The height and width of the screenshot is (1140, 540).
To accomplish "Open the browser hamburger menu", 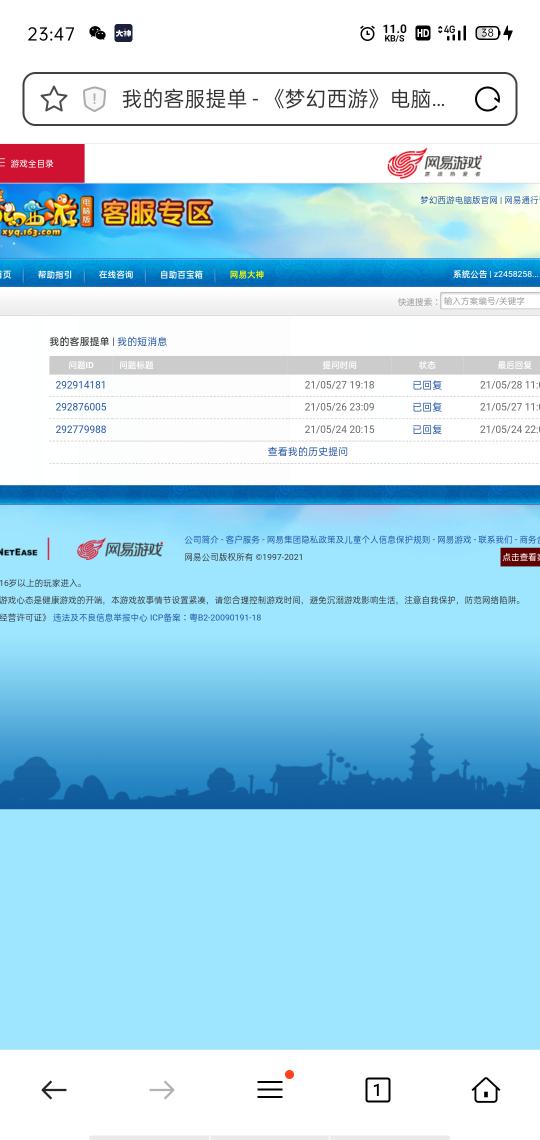I will pos(270,1089).
